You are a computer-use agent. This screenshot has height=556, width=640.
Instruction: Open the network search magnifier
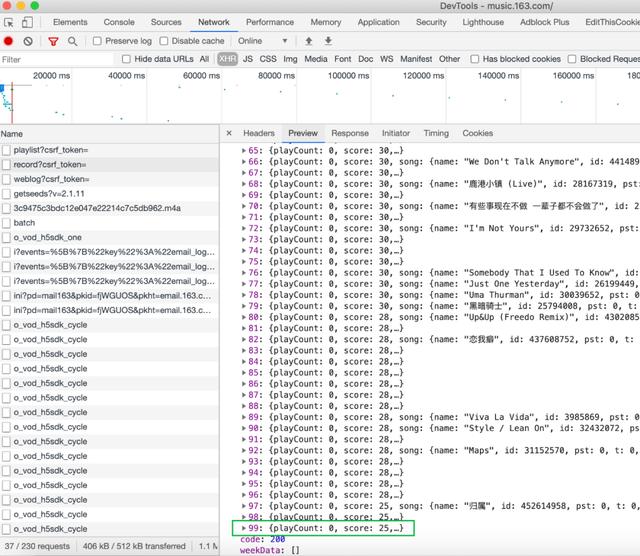72,41
